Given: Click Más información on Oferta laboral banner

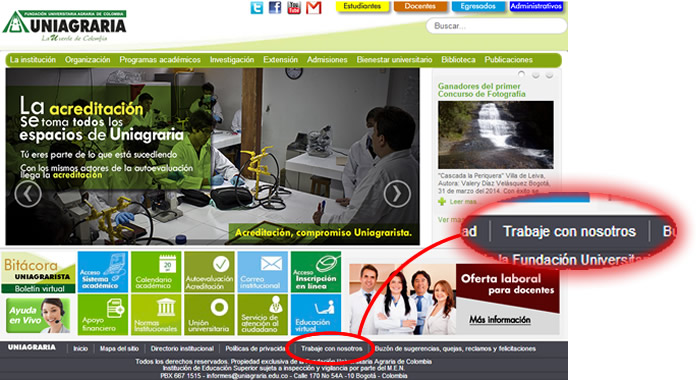Looking at the screenshot, I should click(x=500, y=320).
